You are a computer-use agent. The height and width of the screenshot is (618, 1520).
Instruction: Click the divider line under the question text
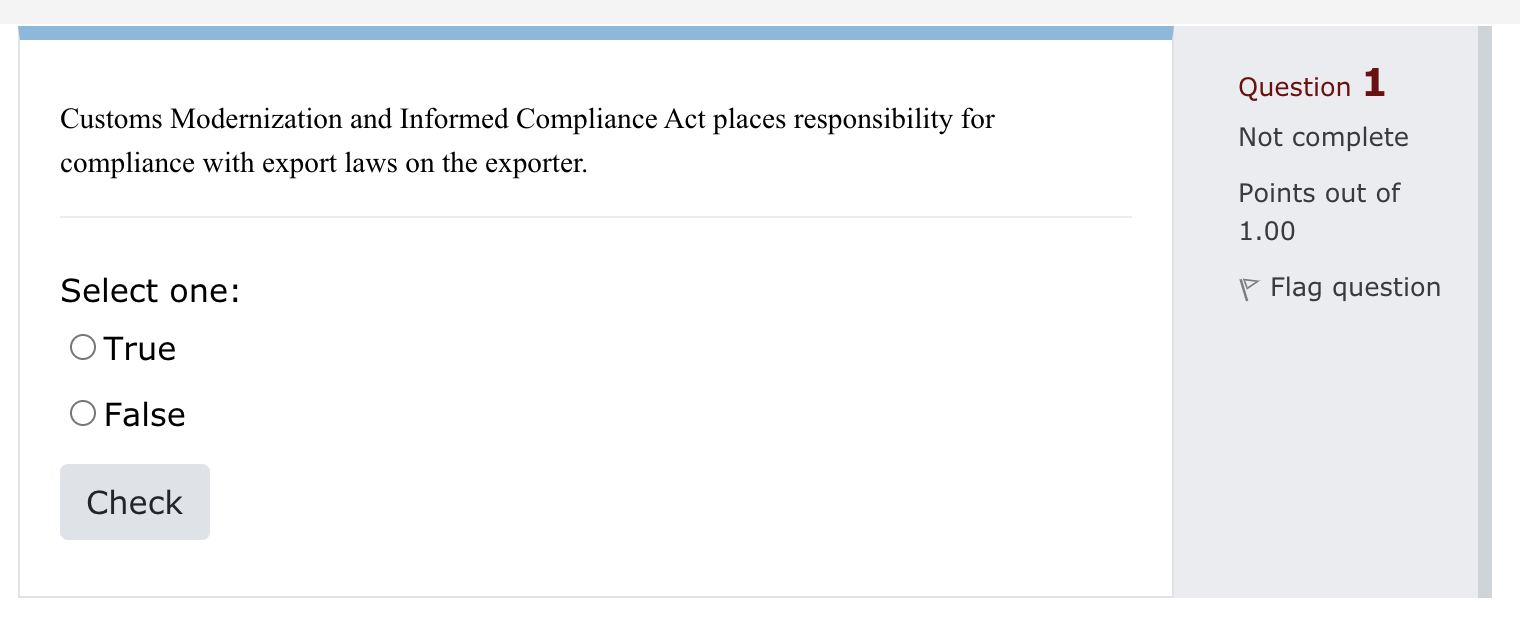click(x=596, y=215)
